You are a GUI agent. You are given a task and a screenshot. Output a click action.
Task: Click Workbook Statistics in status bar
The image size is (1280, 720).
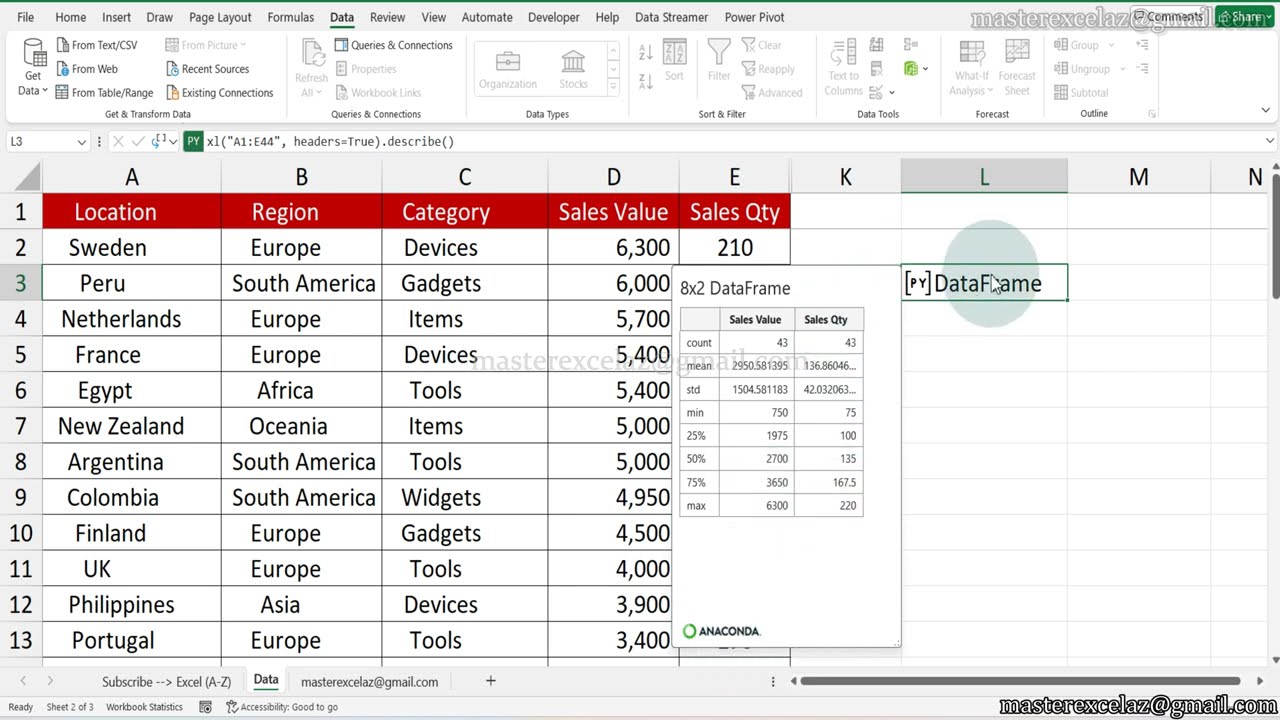[144, 707]
